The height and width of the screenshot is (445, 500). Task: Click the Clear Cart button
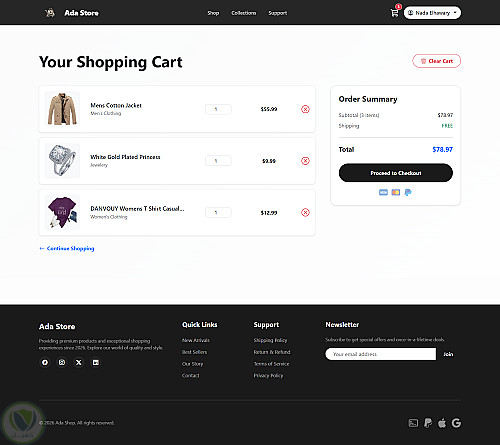tap(437, 61)
